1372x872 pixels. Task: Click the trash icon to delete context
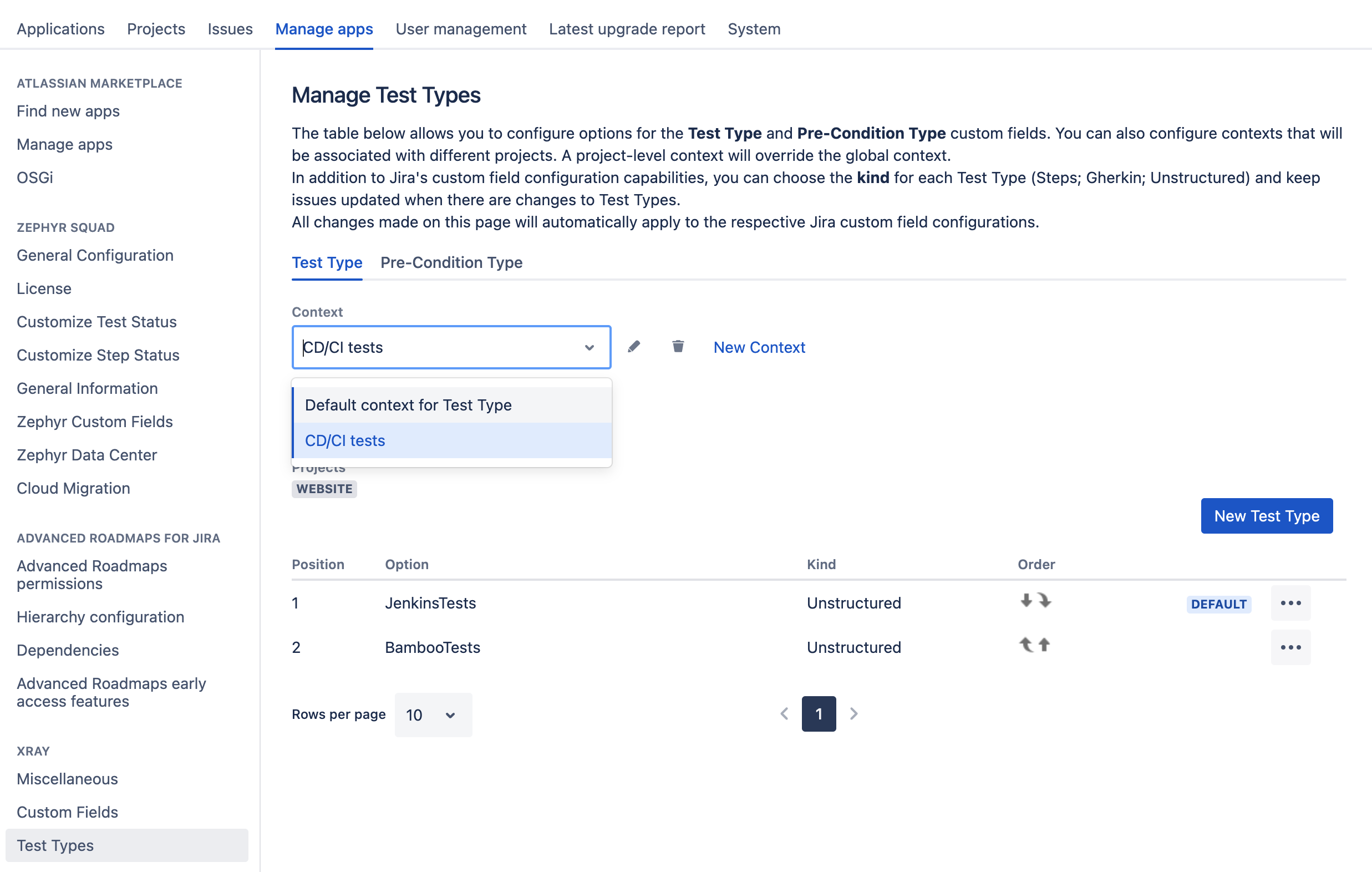tap(678, 347)
